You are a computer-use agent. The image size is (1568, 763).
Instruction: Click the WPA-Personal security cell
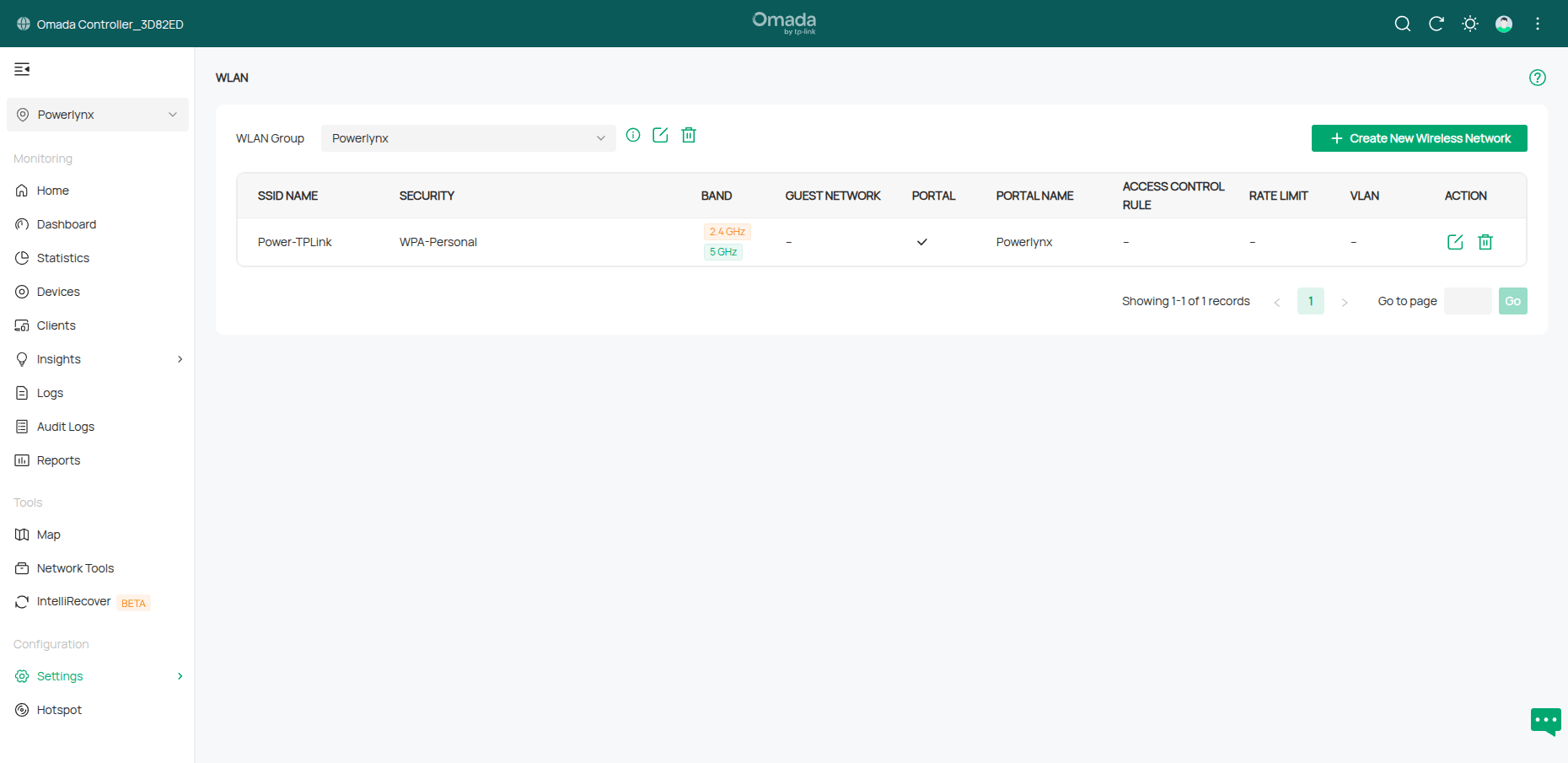438,242
